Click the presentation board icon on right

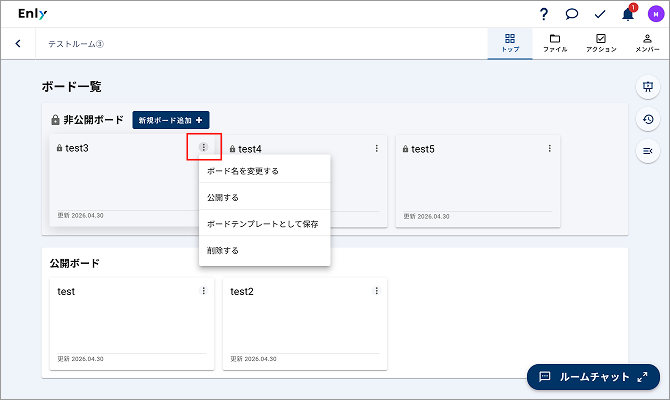pos(648,87)
